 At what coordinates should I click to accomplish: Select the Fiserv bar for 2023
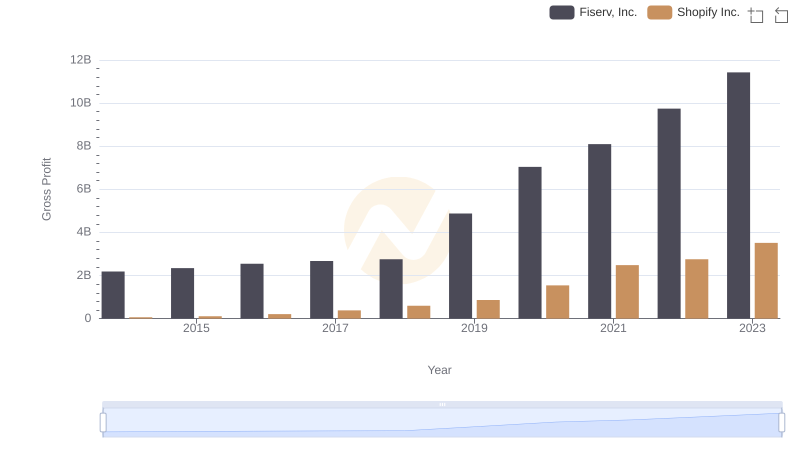click(x=738, y=195)
